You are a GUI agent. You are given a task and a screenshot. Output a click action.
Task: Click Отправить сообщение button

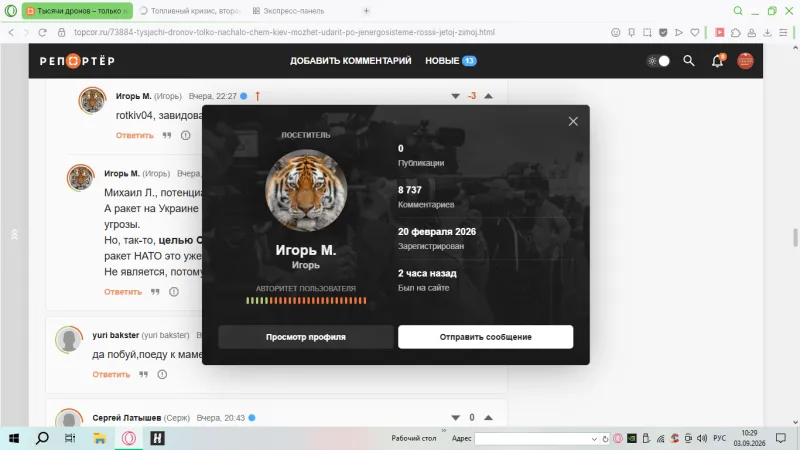coord(486,337)
